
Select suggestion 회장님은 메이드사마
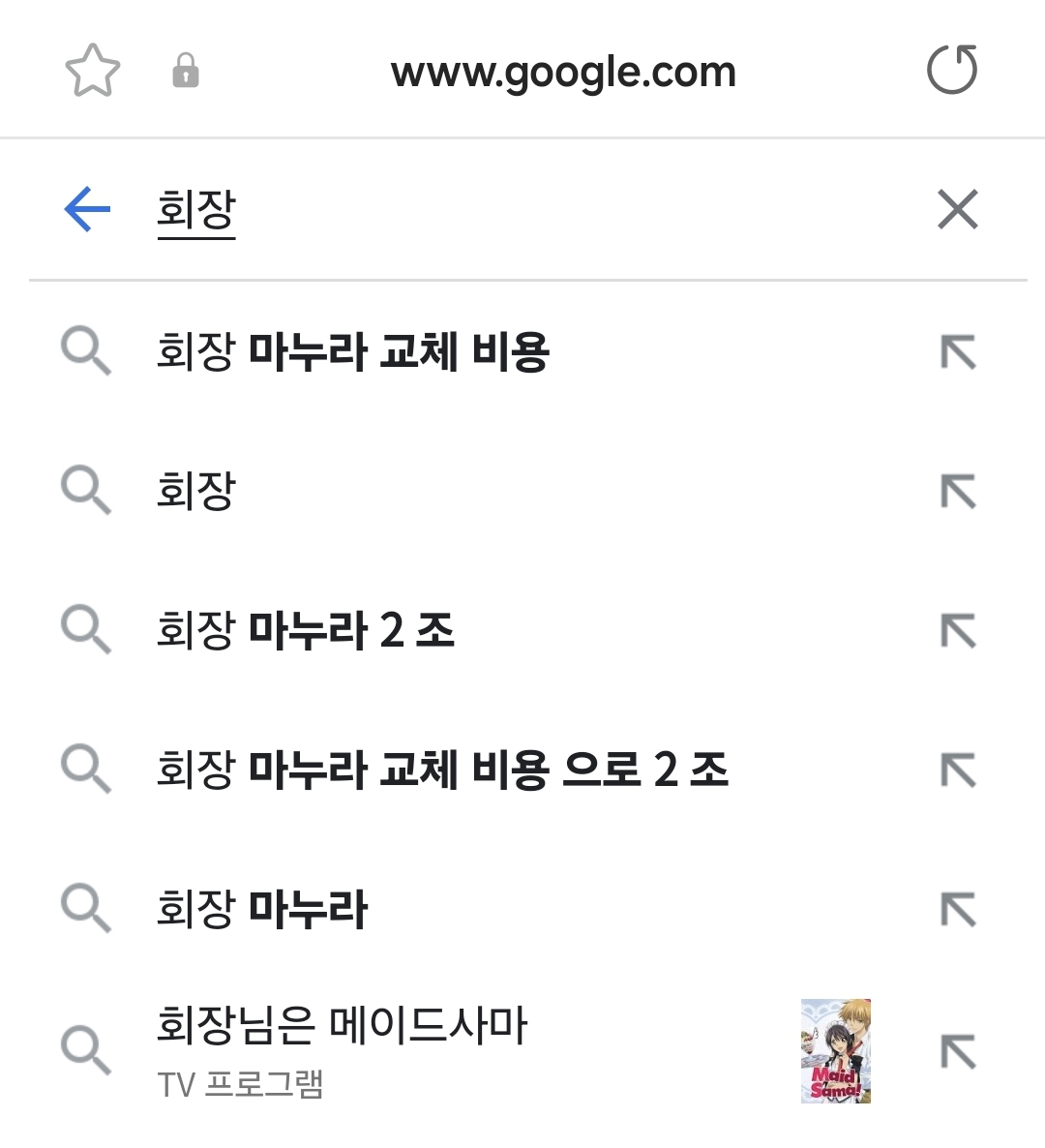[342, 1025]
